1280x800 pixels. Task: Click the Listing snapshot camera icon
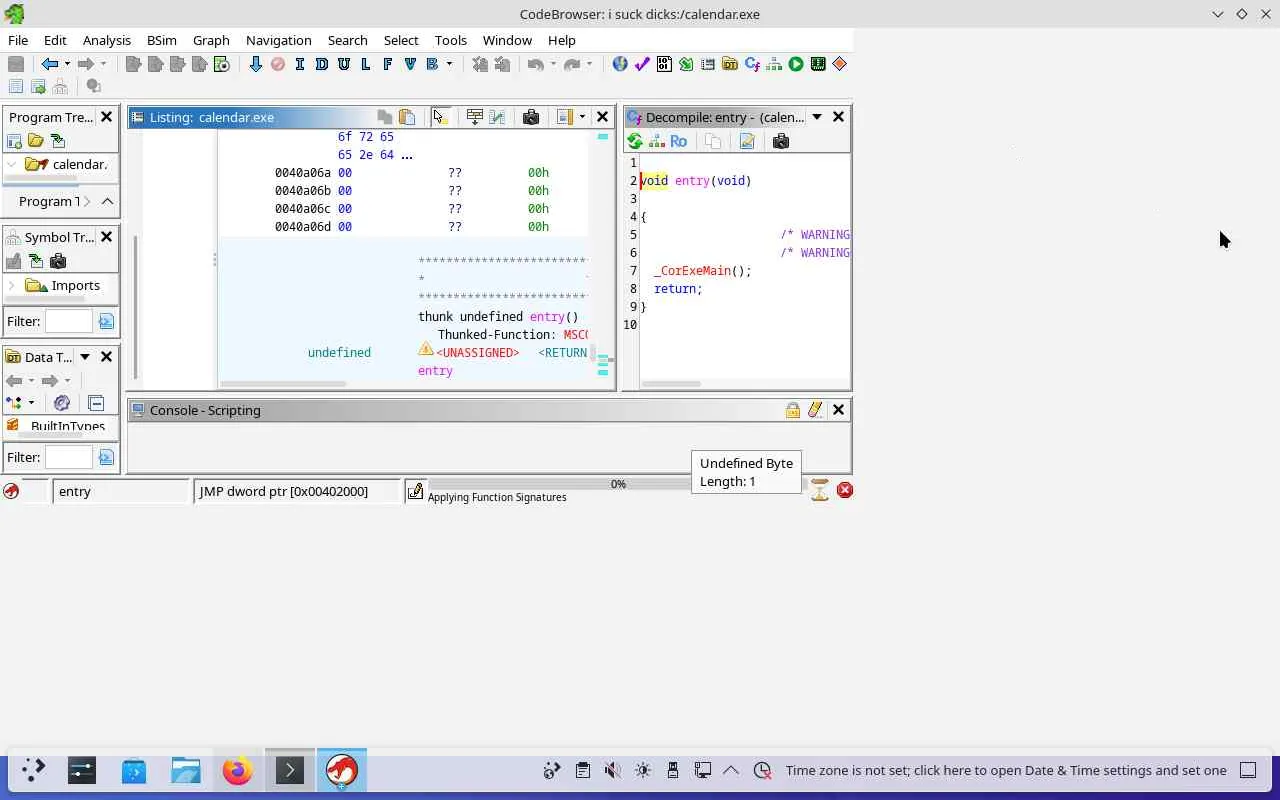click(531, 117)
